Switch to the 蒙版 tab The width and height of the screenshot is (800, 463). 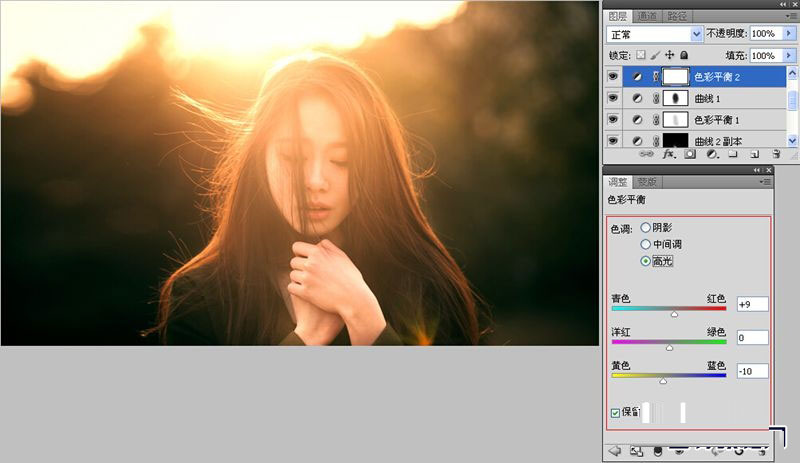pos(647,182)
